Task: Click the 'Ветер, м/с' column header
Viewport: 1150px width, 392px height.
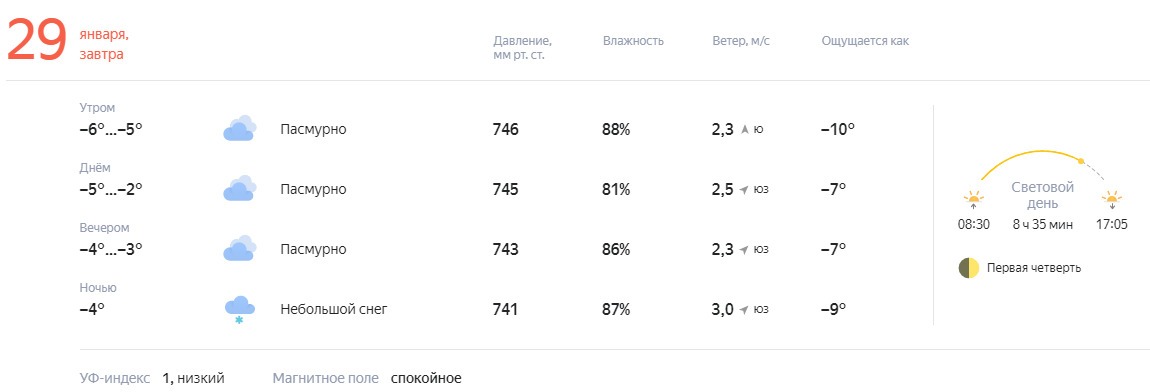Action: click(741, 41)
